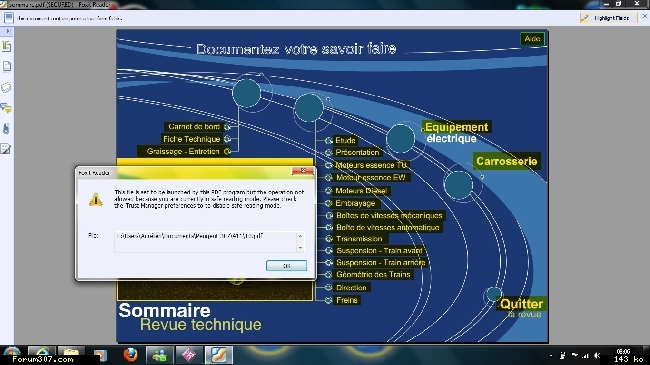Open the attachments paperclip panel icon

point(6,129)
